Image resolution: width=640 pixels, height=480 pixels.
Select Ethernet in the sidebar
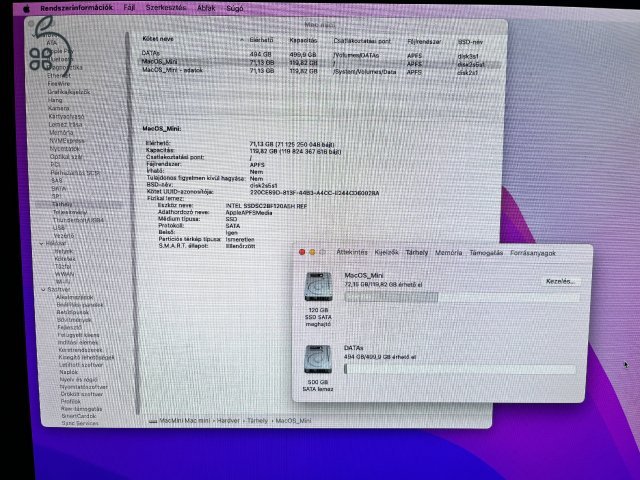59,76
